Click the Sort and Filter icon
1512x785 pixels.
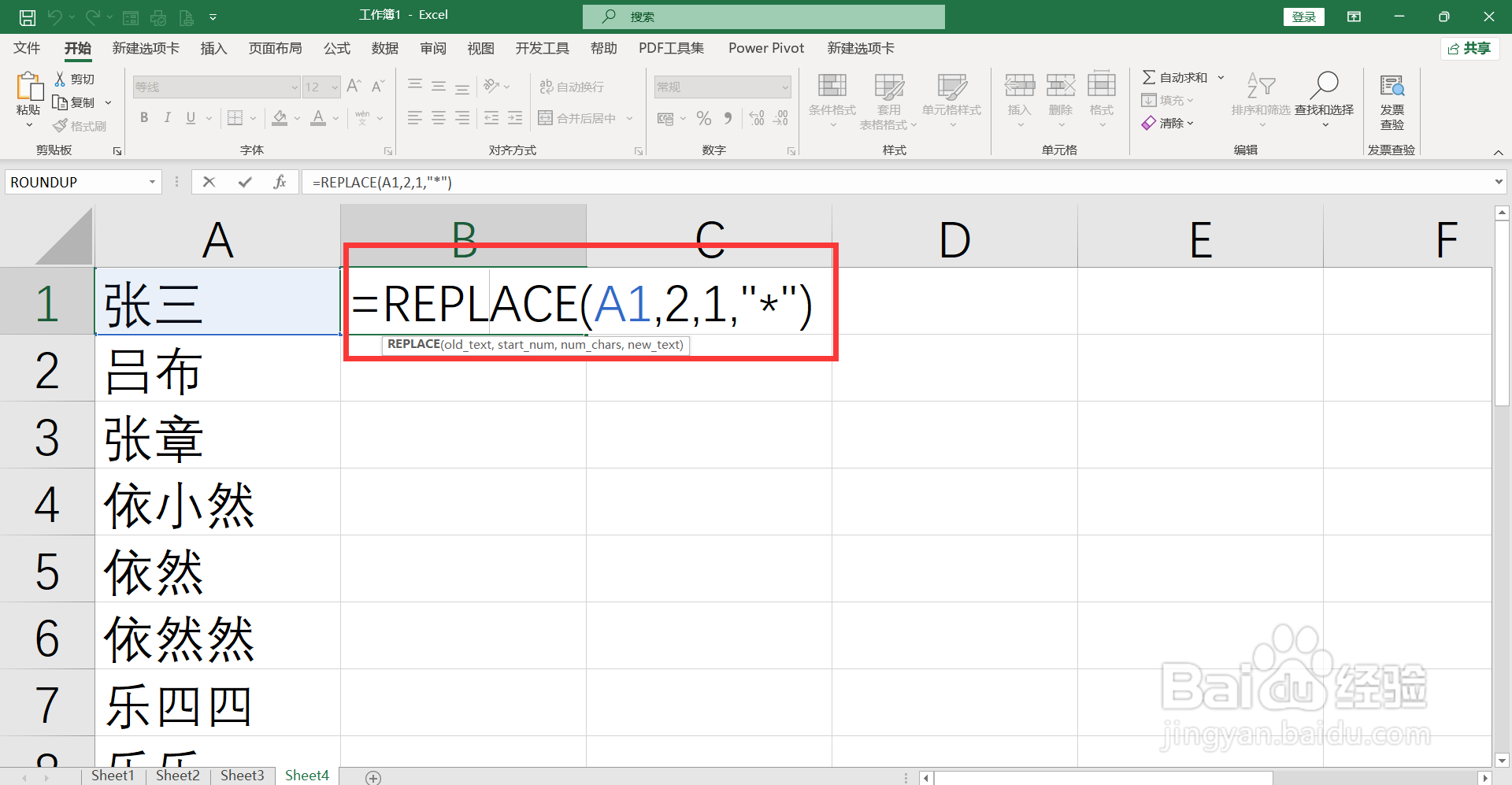click(x=1261, y=86)
